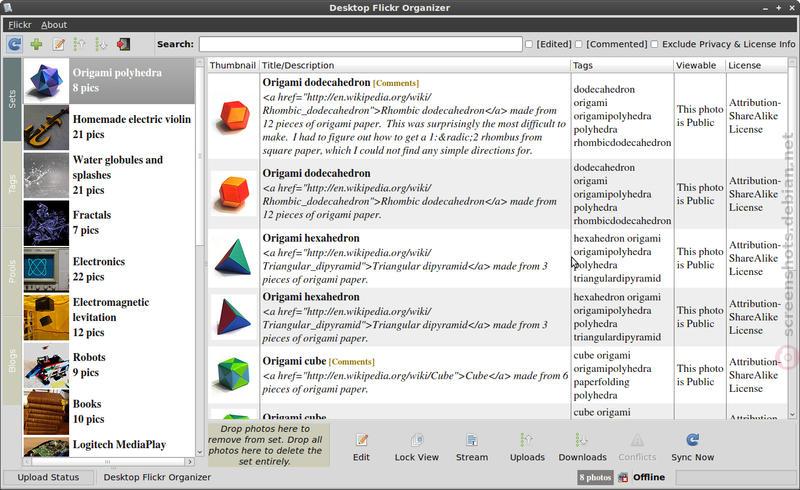Click Attribution-ShareAlike License in first row

[755, 116]
